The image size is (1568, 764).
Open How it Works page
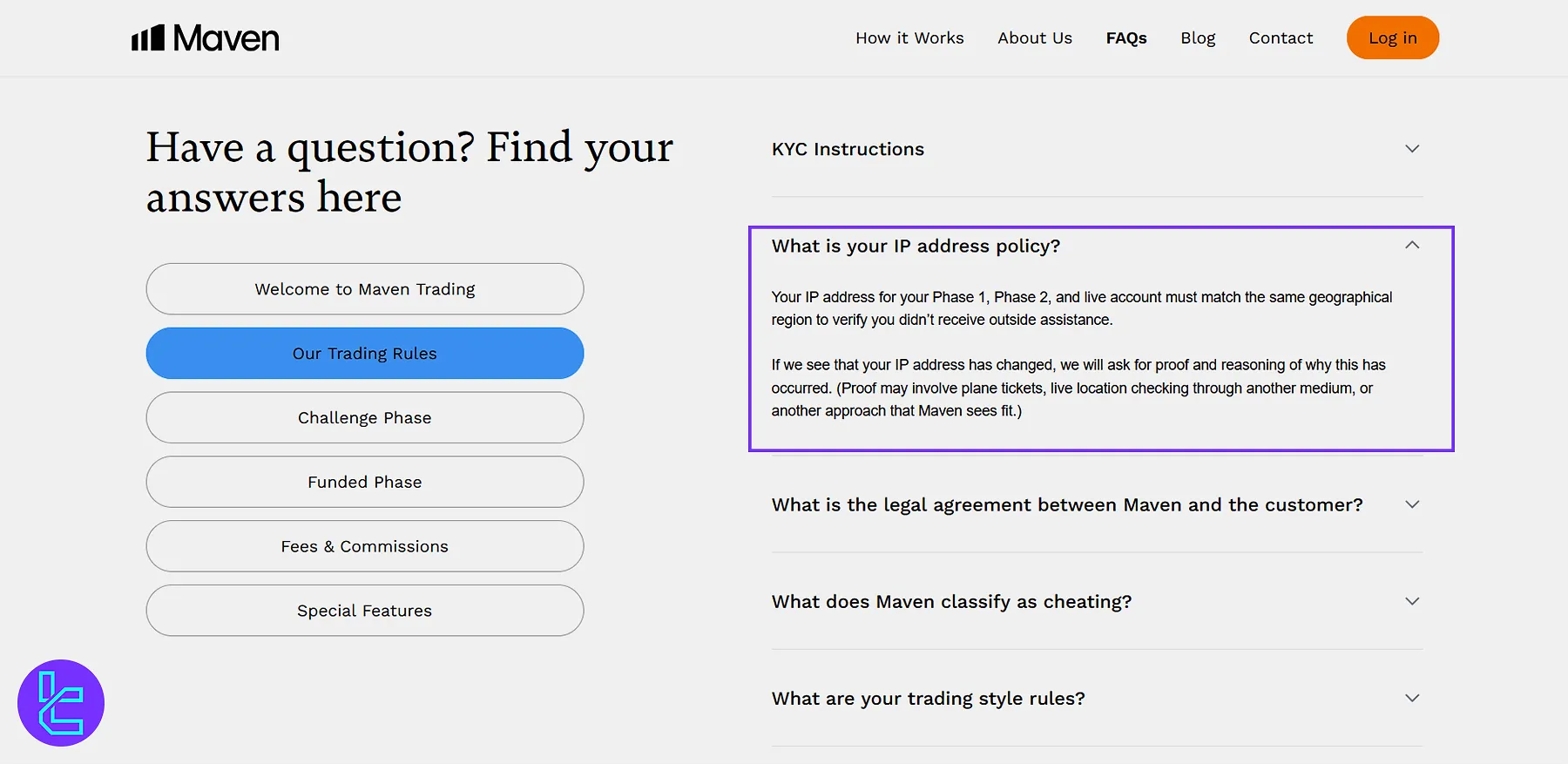tap(909, 37)
